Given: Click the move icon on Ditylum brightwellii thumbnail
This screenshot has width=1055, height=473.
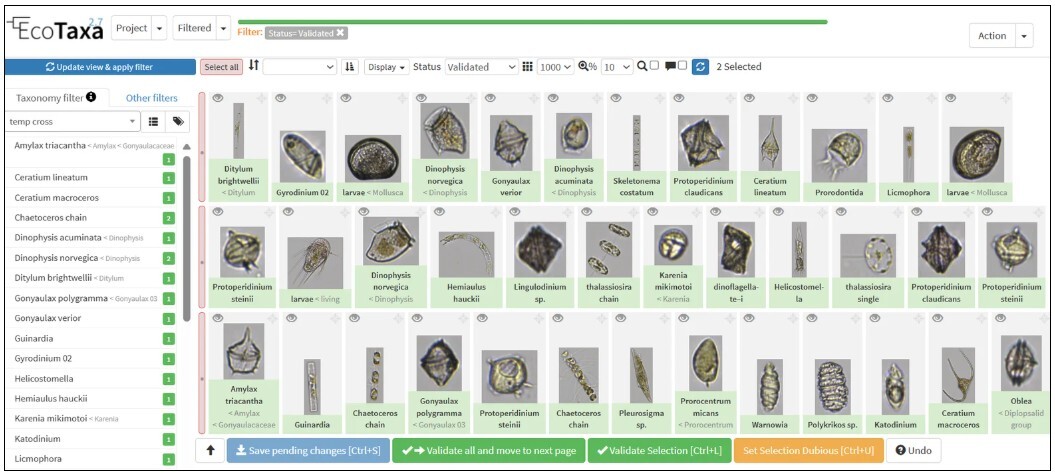Looking at the screenshot, I should click(262, 98).
